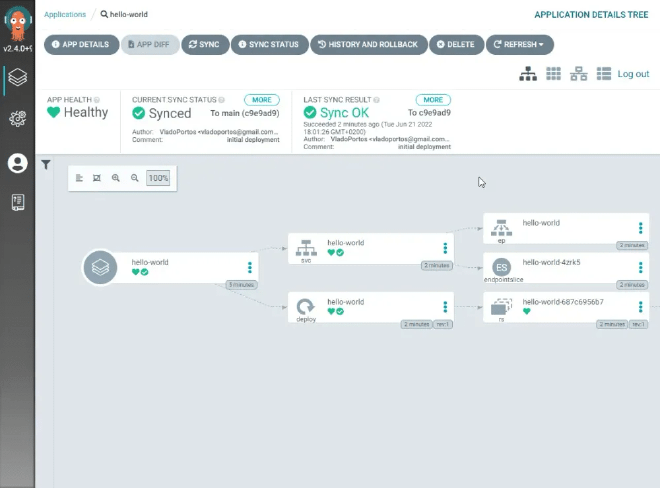
Task: Open History and Rollback
Action: click(369, 45)
